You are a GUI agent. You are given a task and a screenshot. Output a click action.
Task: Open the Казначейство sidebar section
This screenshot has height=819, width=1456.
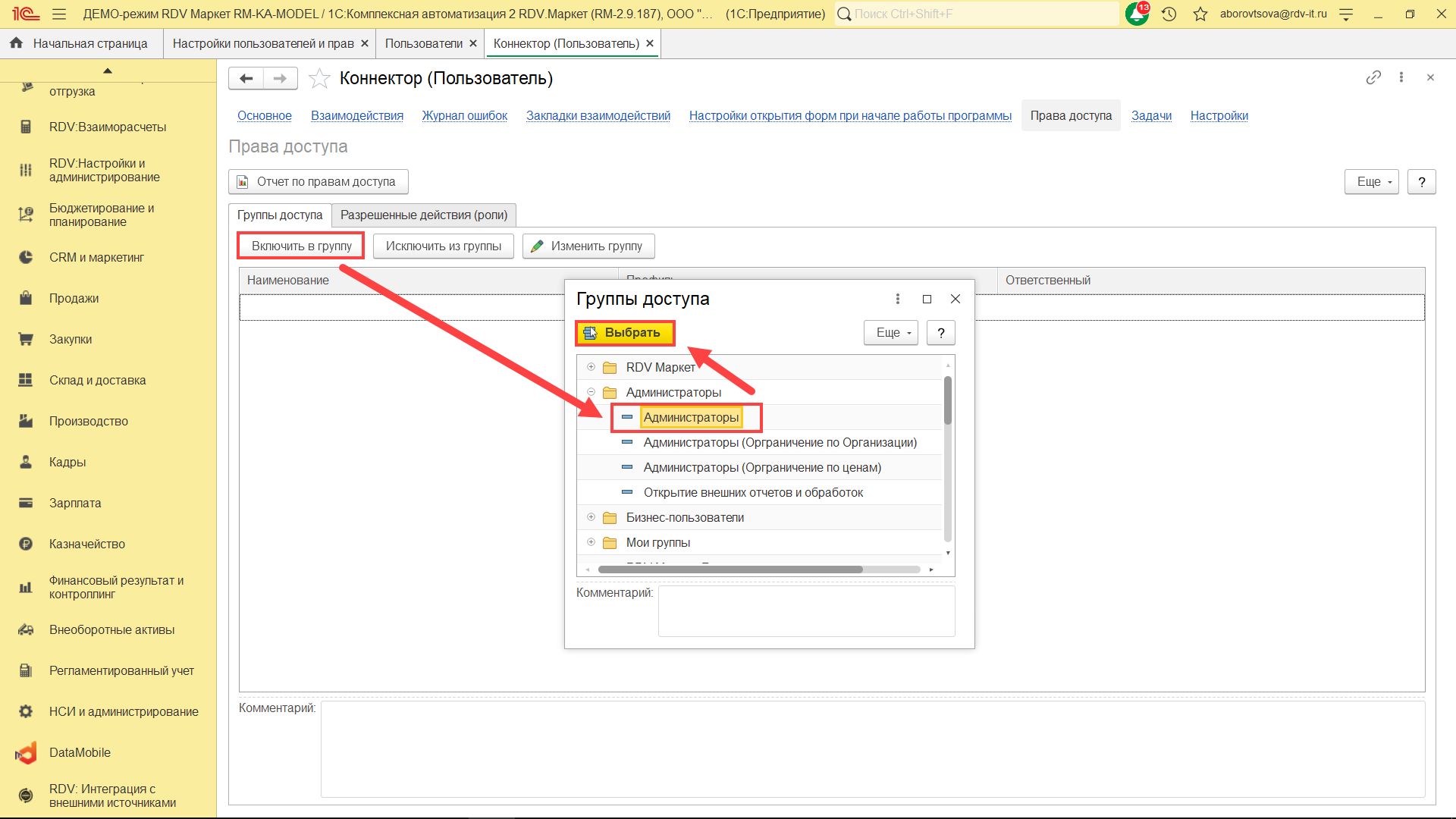click(x=86, y=544)
